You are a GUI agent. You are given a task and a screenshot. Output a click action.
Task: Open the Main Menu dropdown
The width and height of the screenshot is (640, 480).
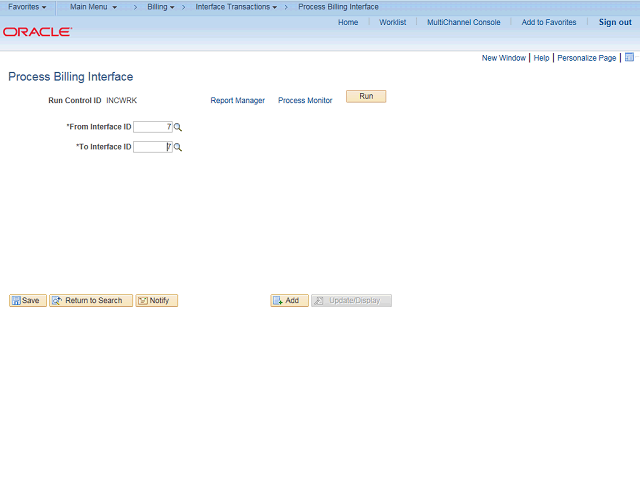click(93, 7)
